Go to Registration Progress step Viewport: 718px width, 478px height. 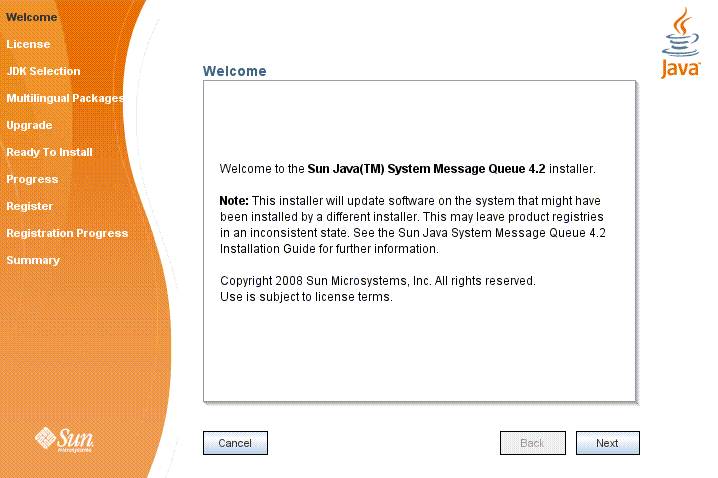[x=67, y=233]
